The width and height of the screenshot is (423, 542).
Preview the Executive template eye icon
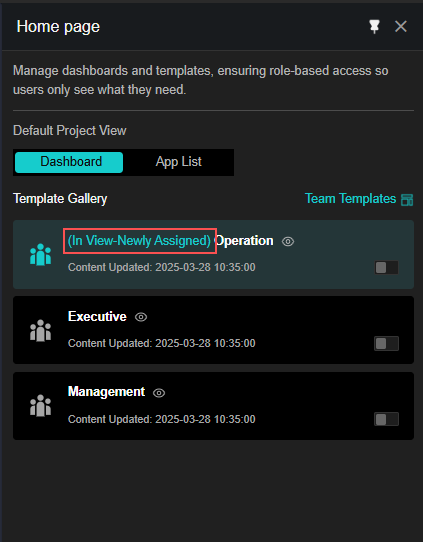coord(141,317)
